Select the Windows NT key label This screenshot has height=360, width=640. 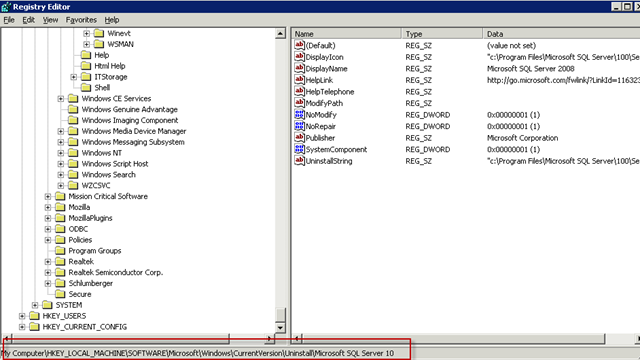click(x=102, y=153)
